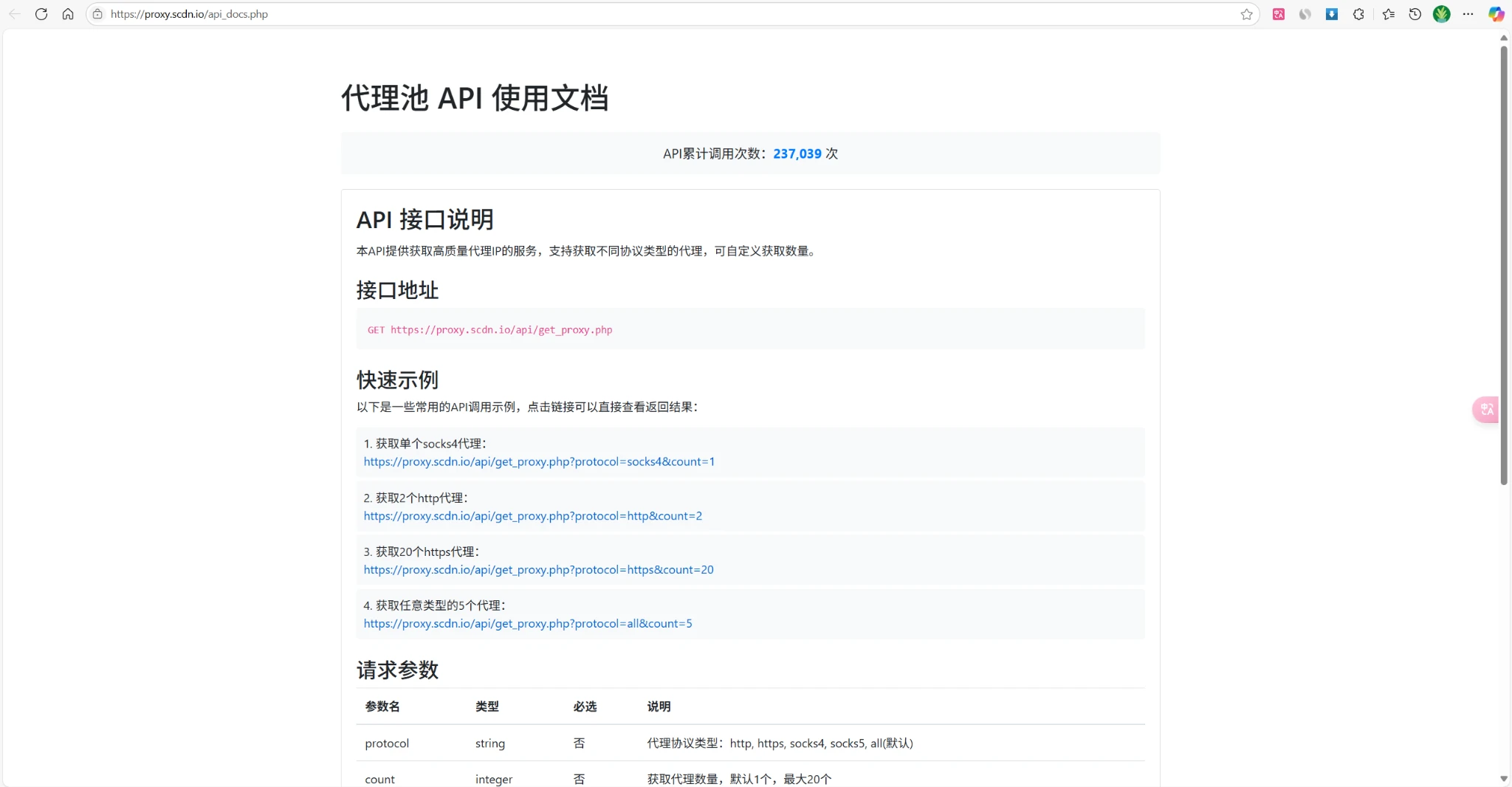The height and width of the screenshot is (787, 1512).
Task: Bookmark this page with the star icon
Action: [1247, 14]
